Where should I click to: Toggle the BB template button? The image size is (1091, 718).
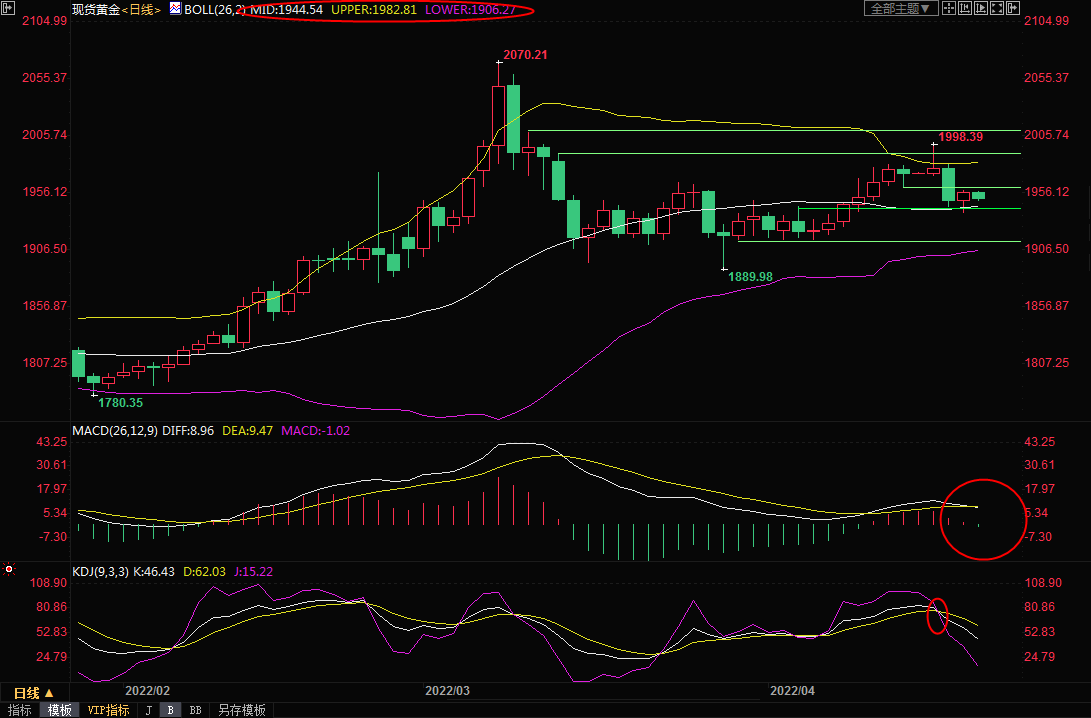pos(195,710)
